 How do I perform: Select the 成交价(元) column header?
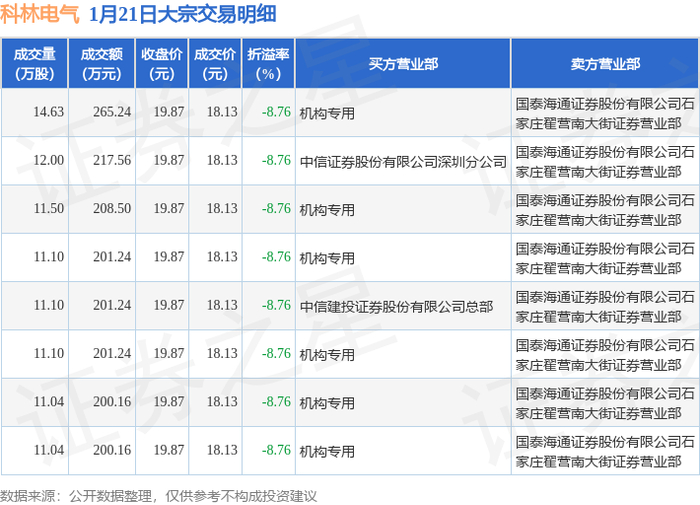[x=215, y=63]
